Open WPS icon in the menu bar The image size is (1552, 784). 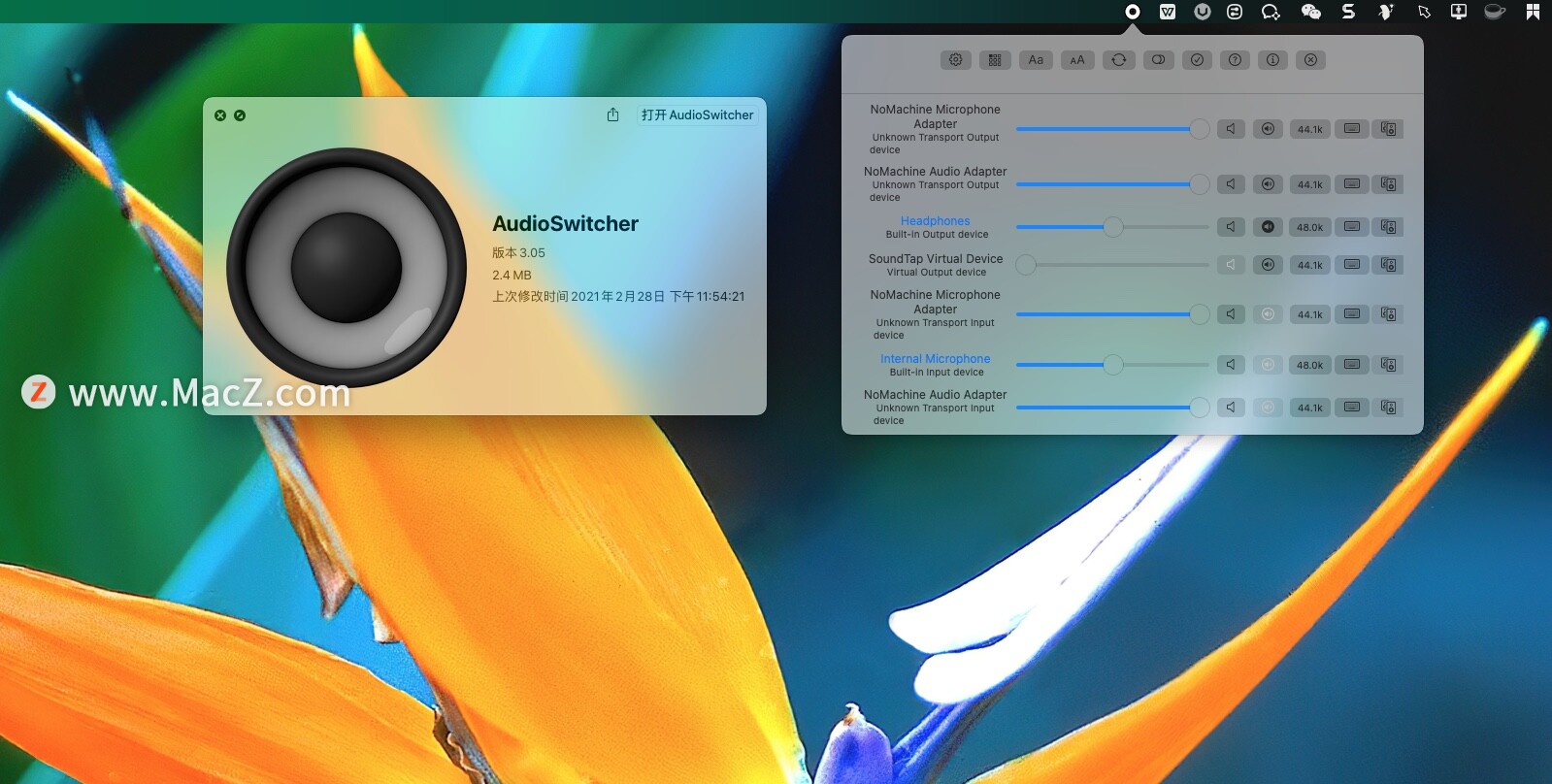(x=1168, y=12)
